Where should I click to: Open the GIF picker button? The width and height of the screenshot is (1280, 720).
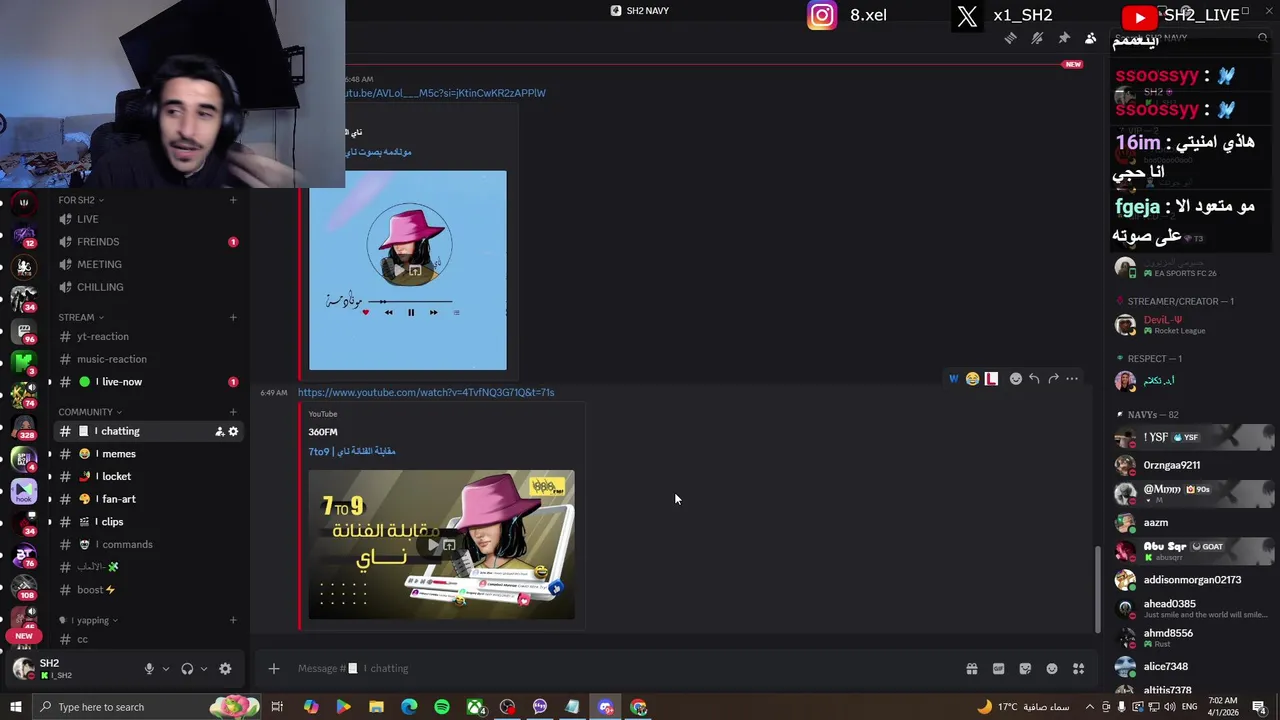(998, 669)
